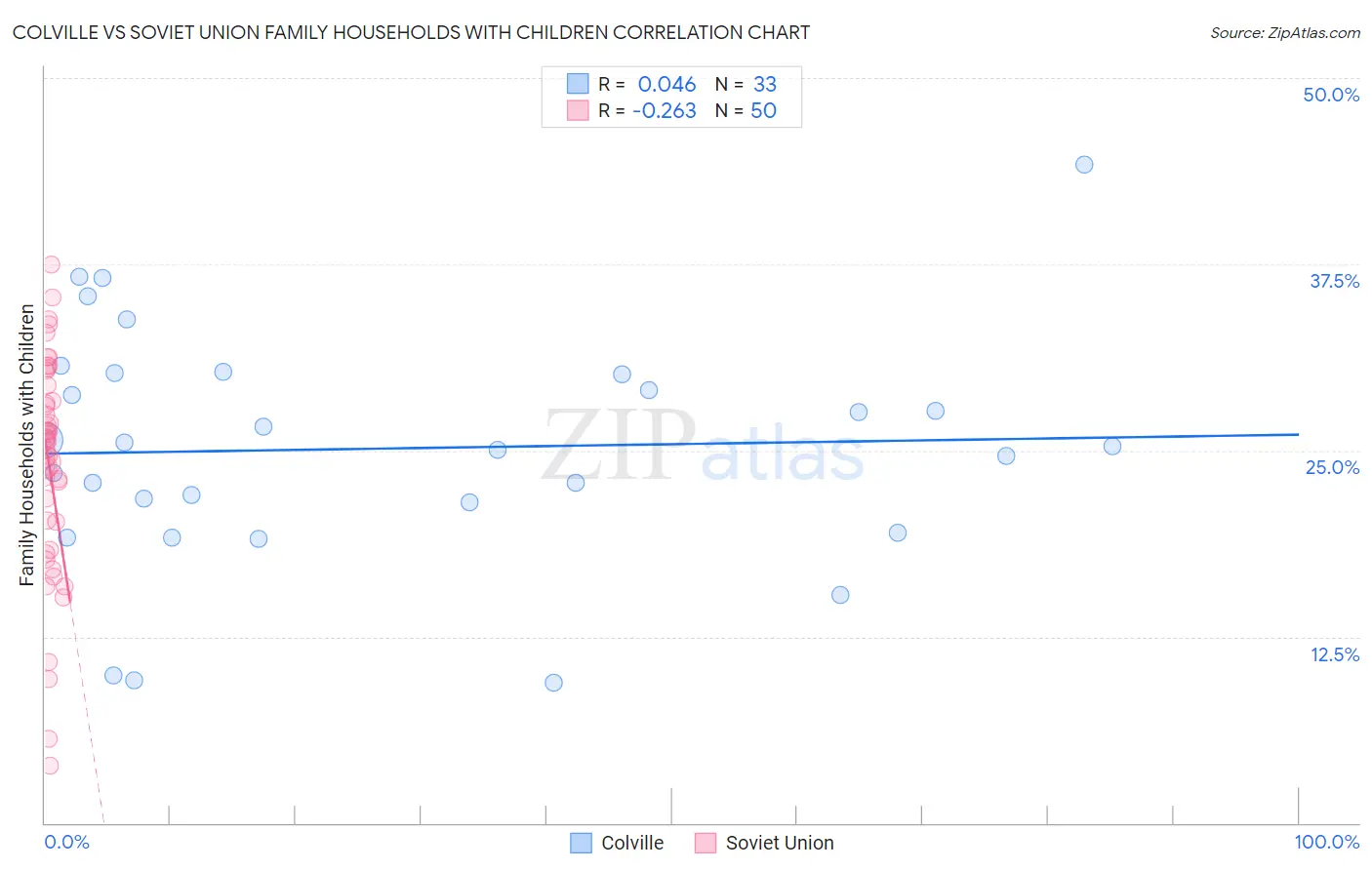Toggle the Soviet Union series label in legend

(780, 843)
